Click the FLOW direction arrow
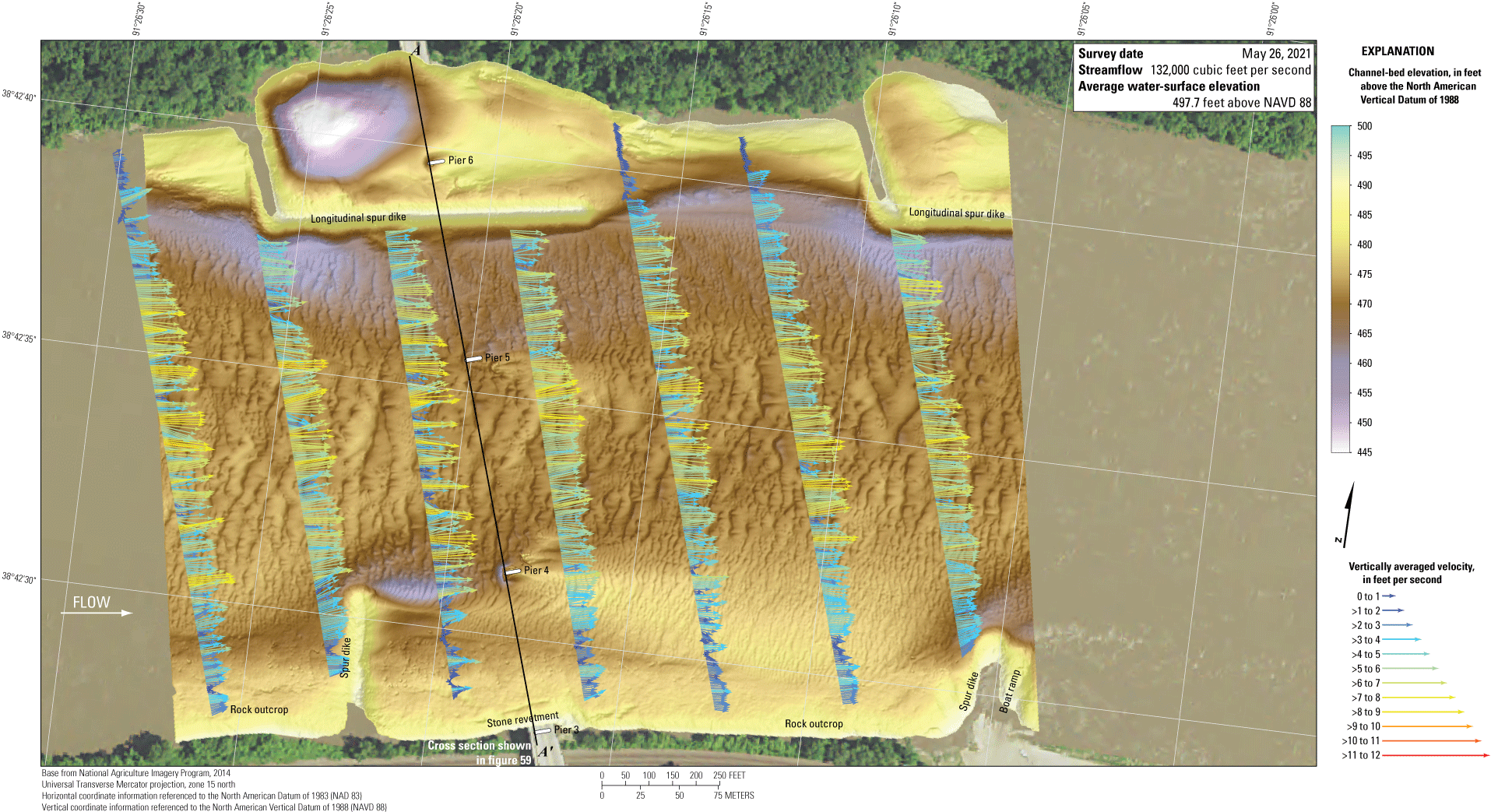Image resolution: width=1491 pixels, height=812 pixels. coord(97,613)
